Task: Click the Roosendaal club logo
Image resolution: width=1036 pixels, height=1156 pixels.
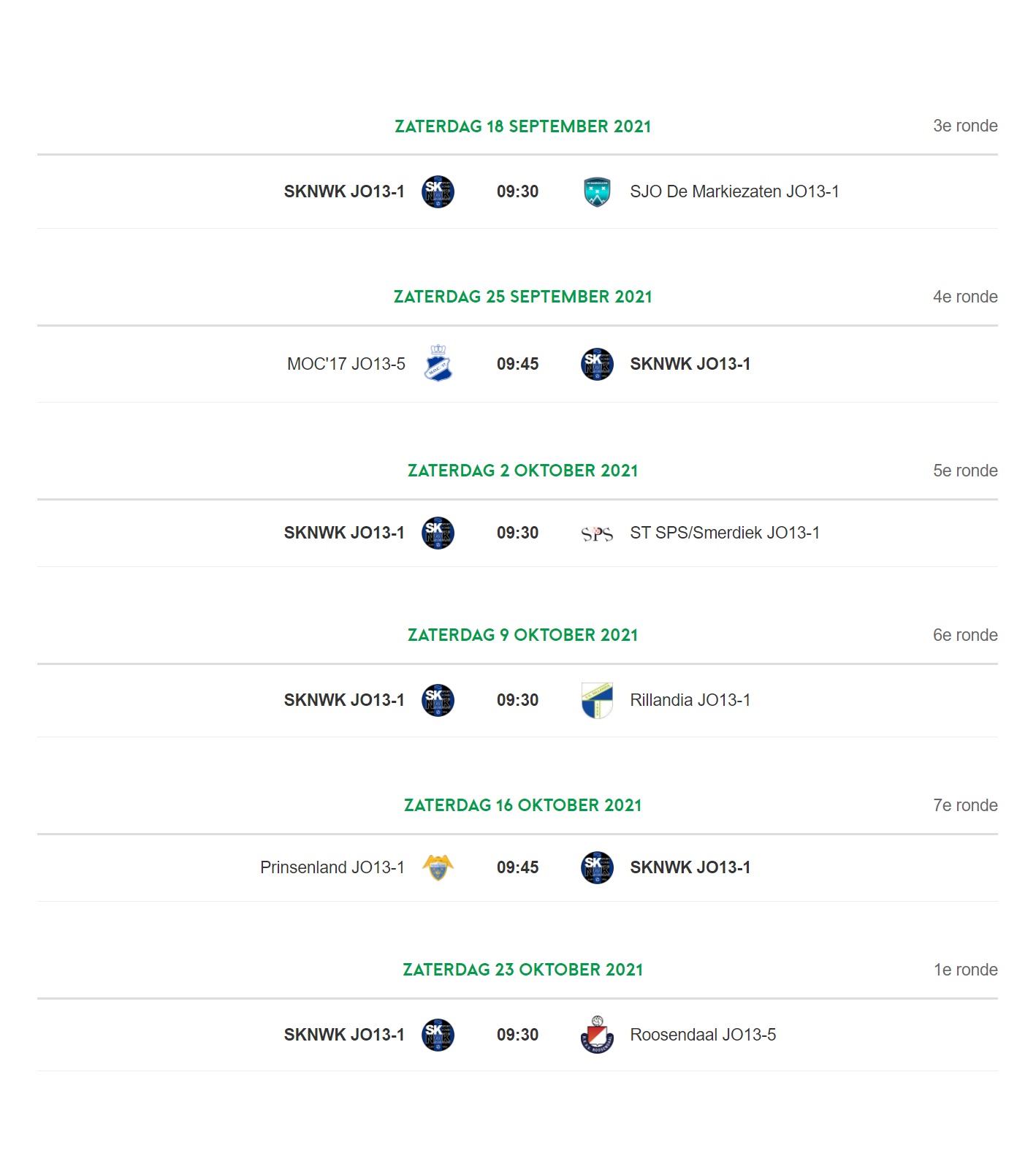Action: pos(597,1035)
